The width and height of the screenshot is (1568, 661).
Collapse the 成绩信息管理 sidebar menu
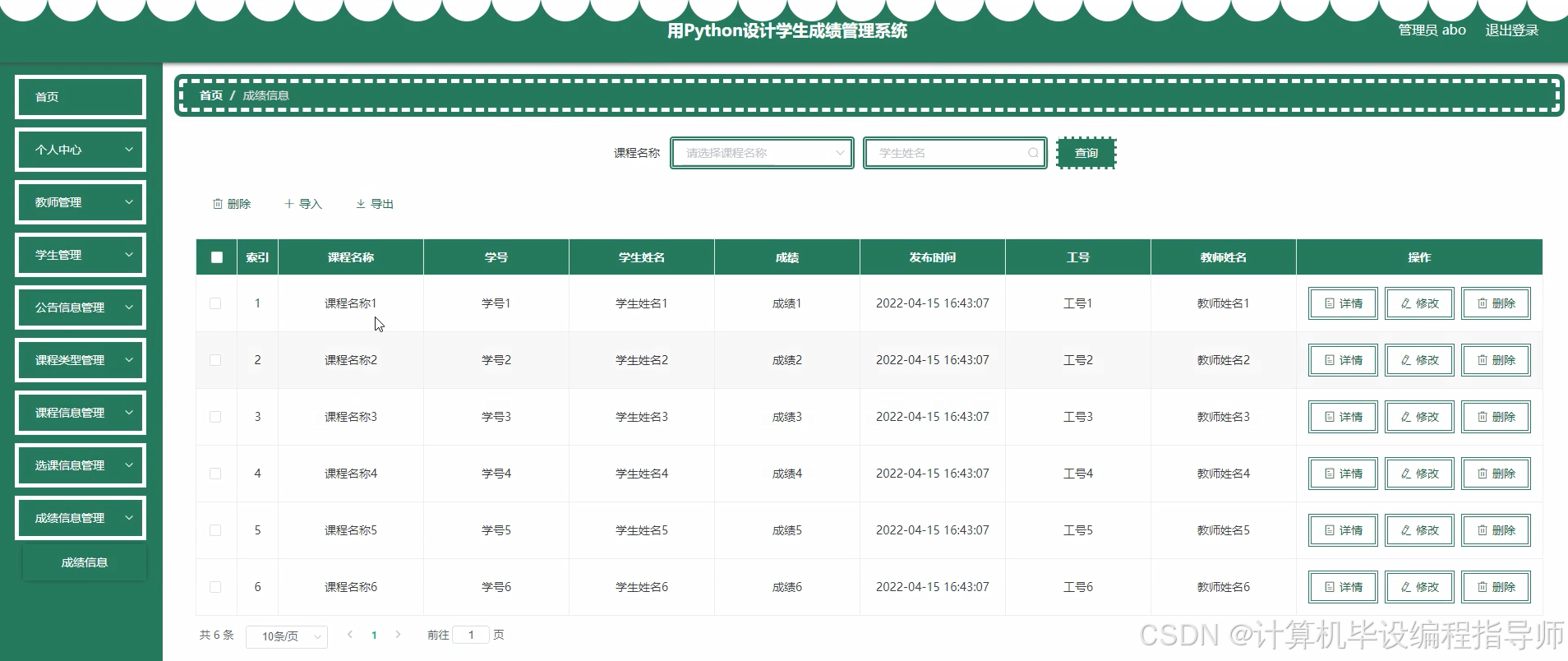point(81,518)
